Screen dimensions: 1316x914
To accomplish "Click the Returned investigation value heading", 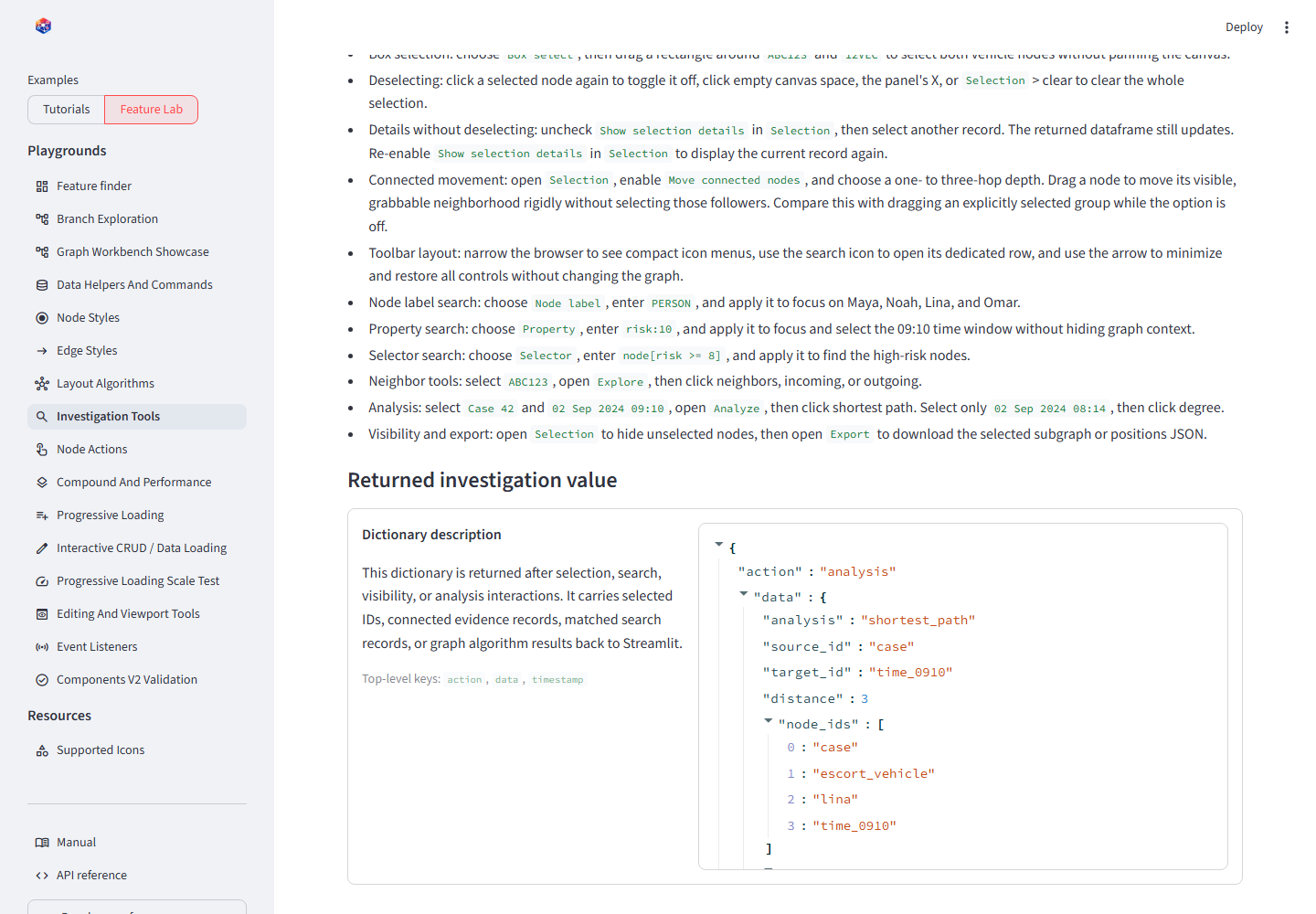I will [483, 481].
